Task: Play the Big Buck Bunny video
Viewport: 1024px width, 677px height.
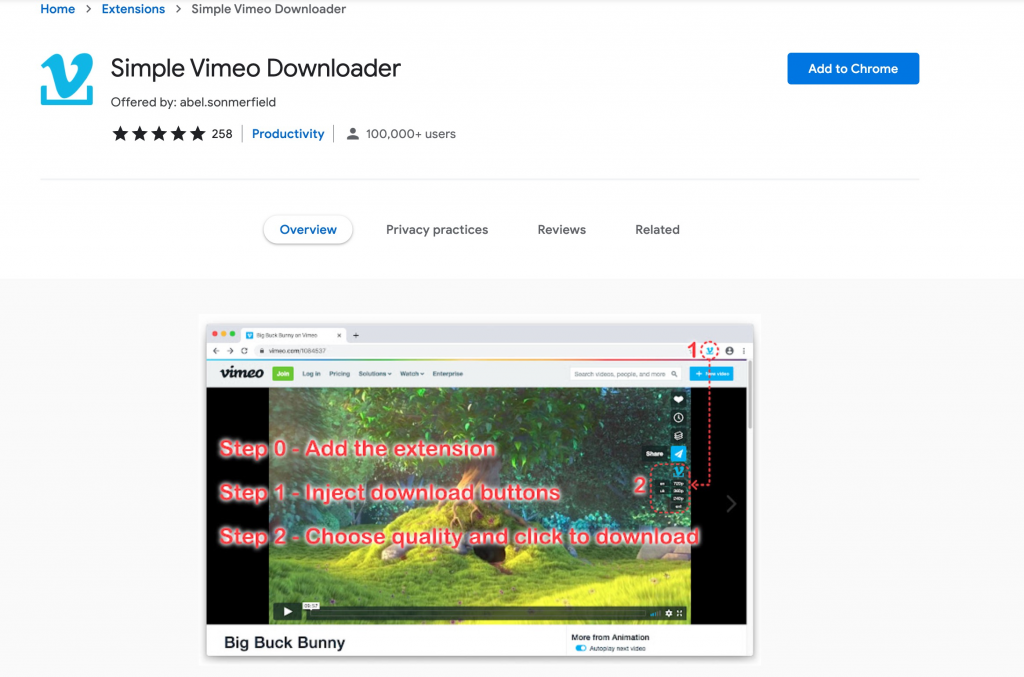Action: pyautogui.click(x=287, y=612)
